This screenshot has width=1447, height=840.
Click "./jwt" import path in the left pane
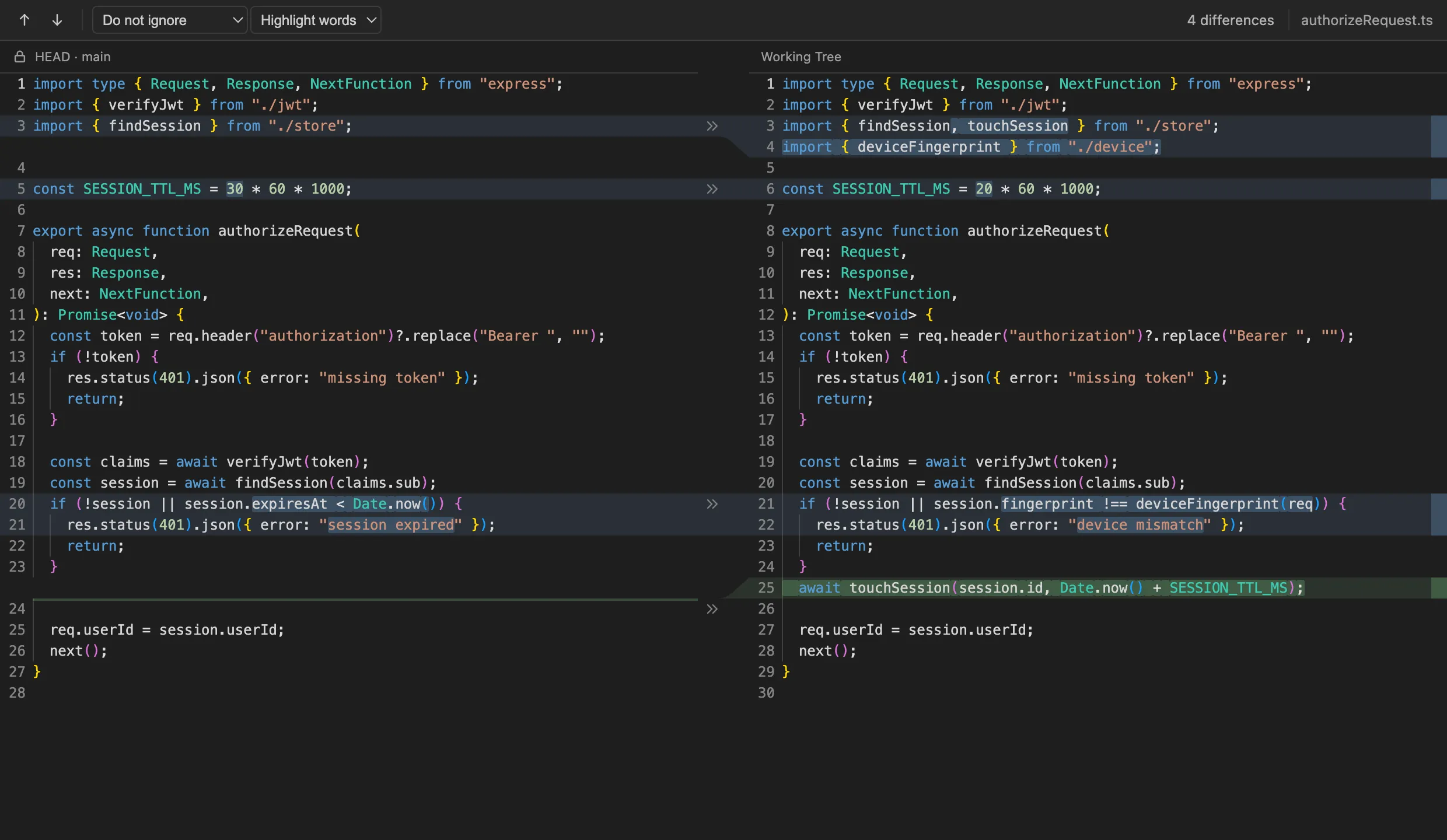[281, 105]
